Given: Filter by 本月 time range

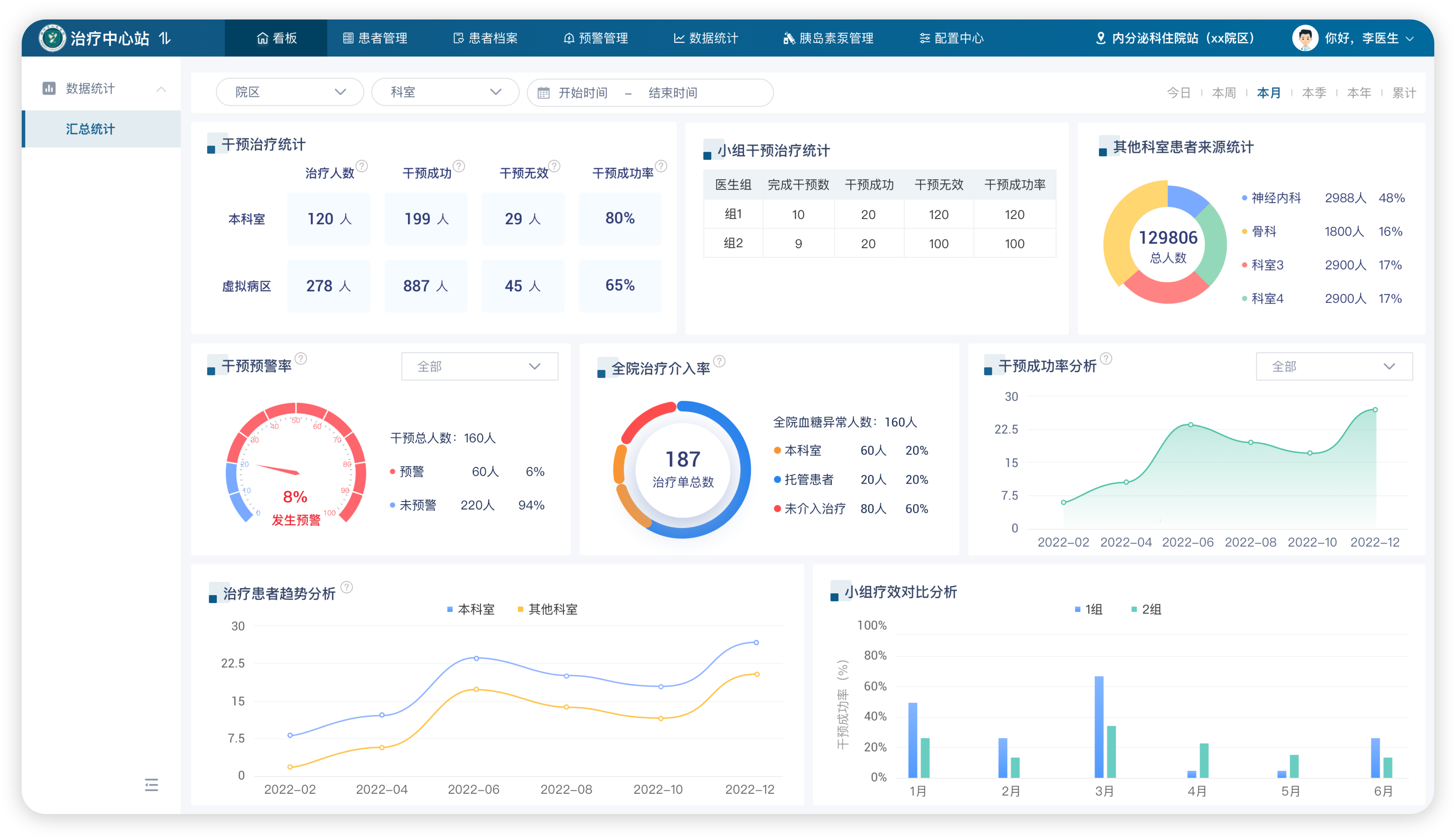Looking at the screenshot, I should pos(1269,93).
